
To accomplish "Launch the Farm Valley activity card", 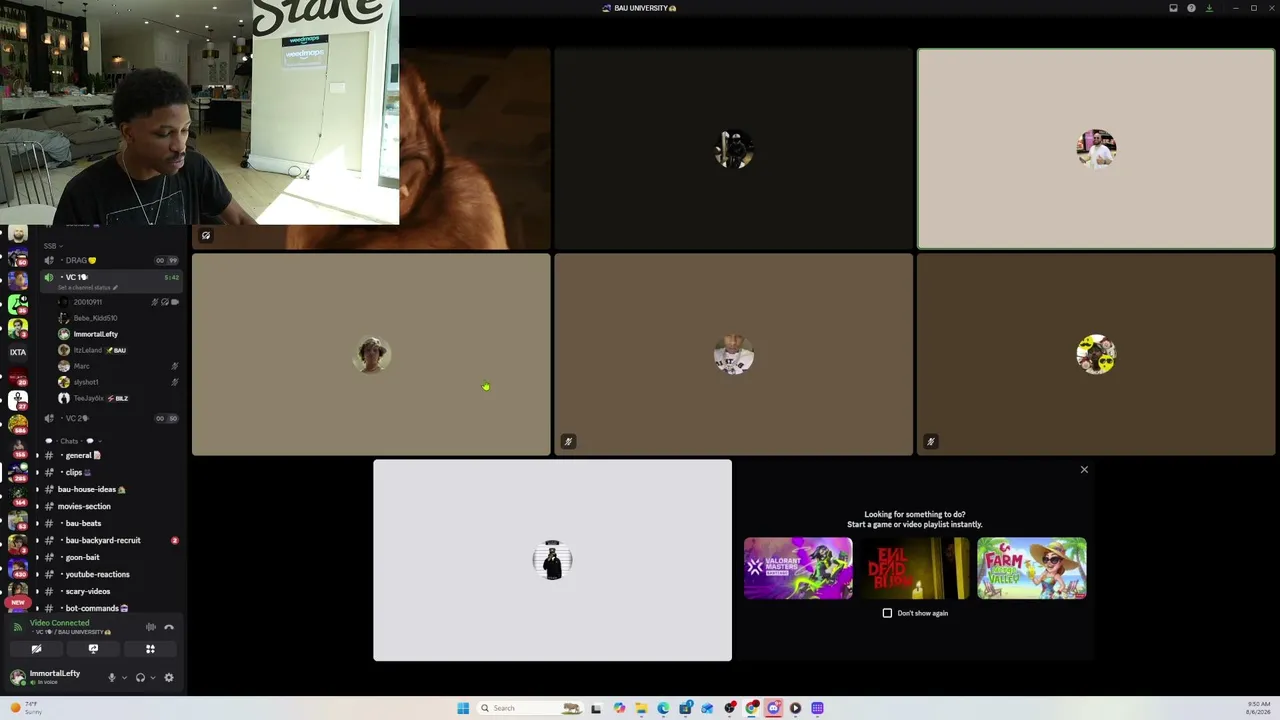I will pyautogui.click(x=1032, y=568).
